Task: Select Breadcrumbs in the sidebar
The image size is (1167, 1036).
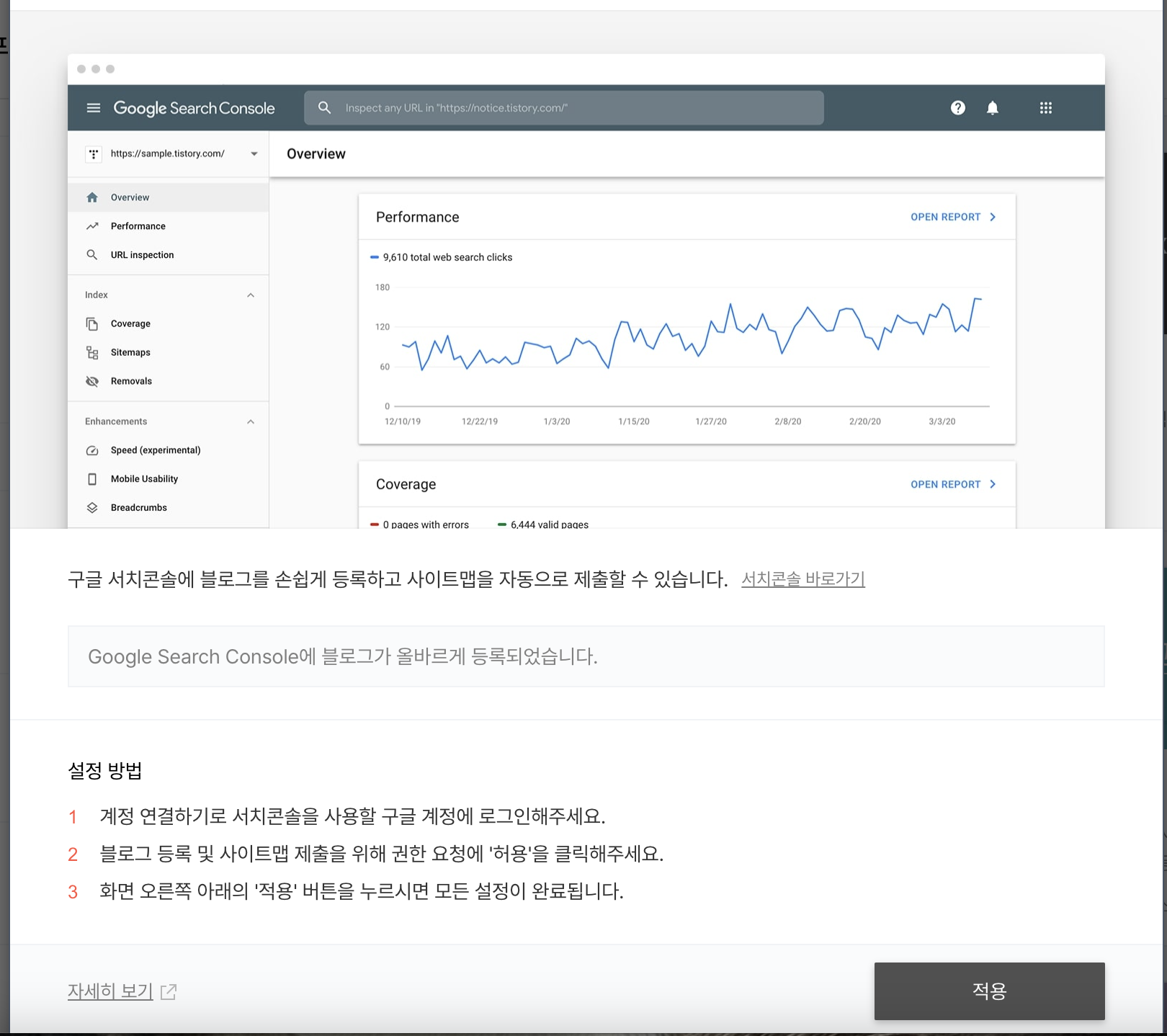Action: 169,508
